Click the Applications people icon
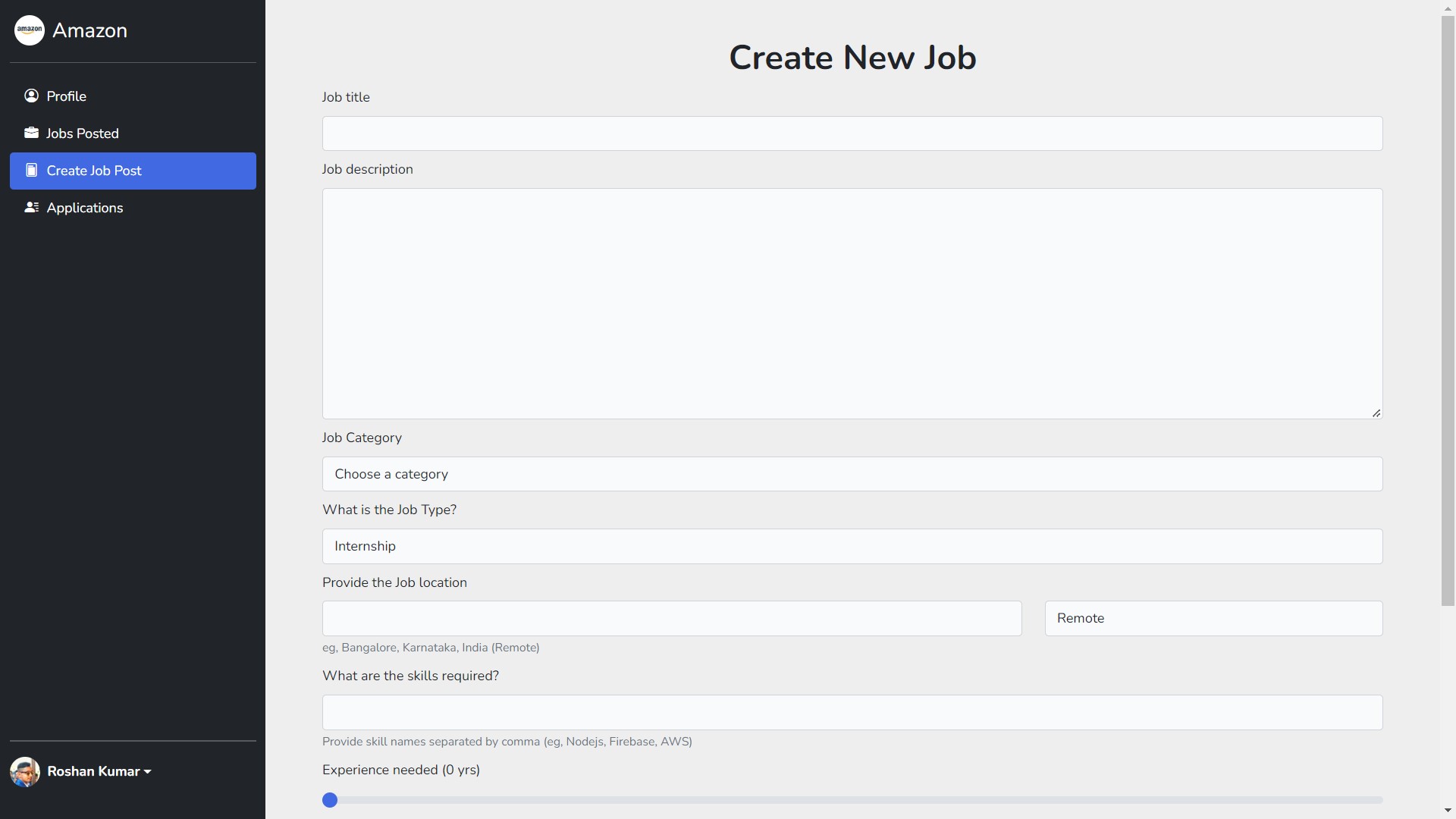The height and width of the screenshot is (819, 1456). click(x=31, y=207)
